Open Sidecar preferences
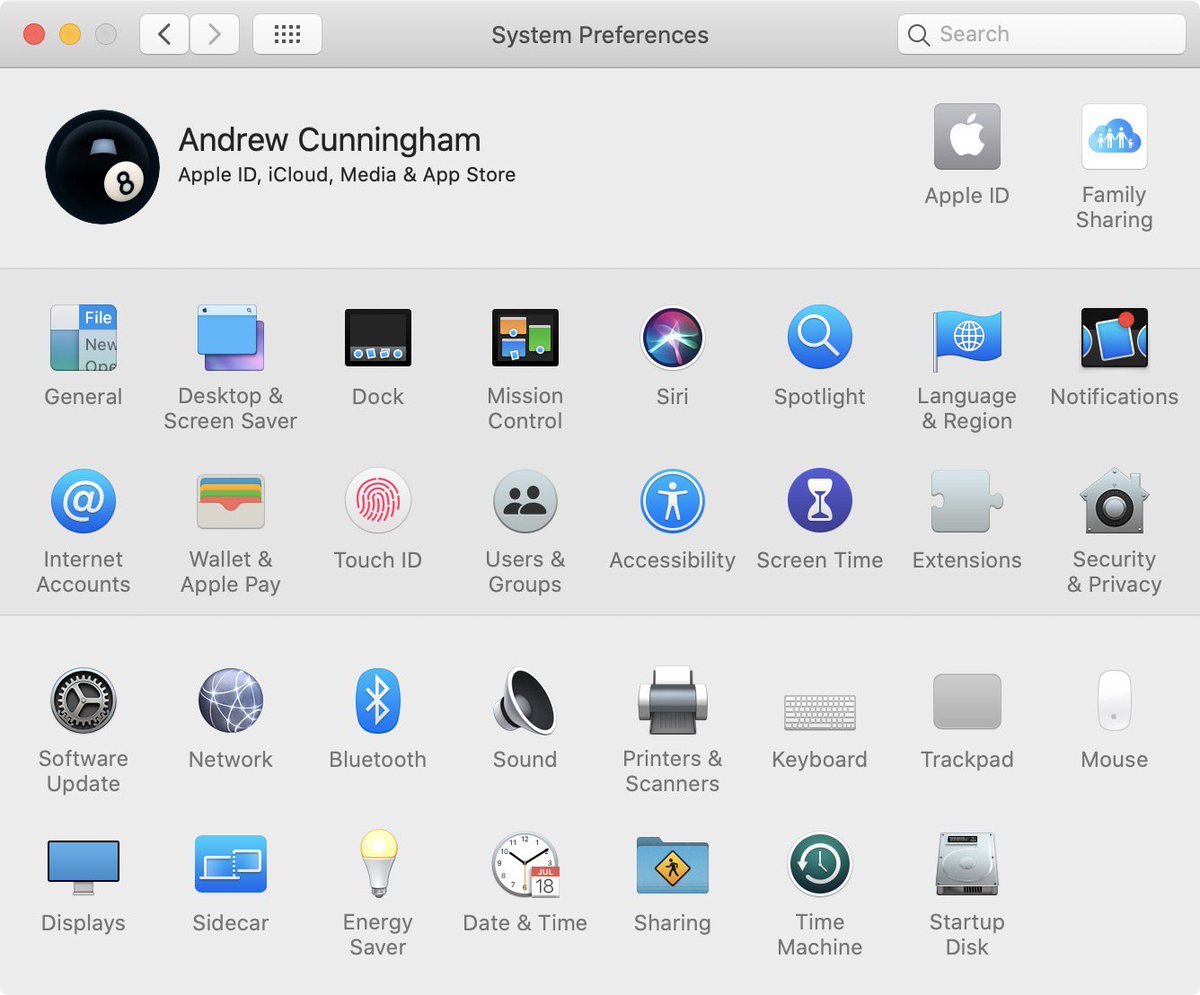 [230, 864]
